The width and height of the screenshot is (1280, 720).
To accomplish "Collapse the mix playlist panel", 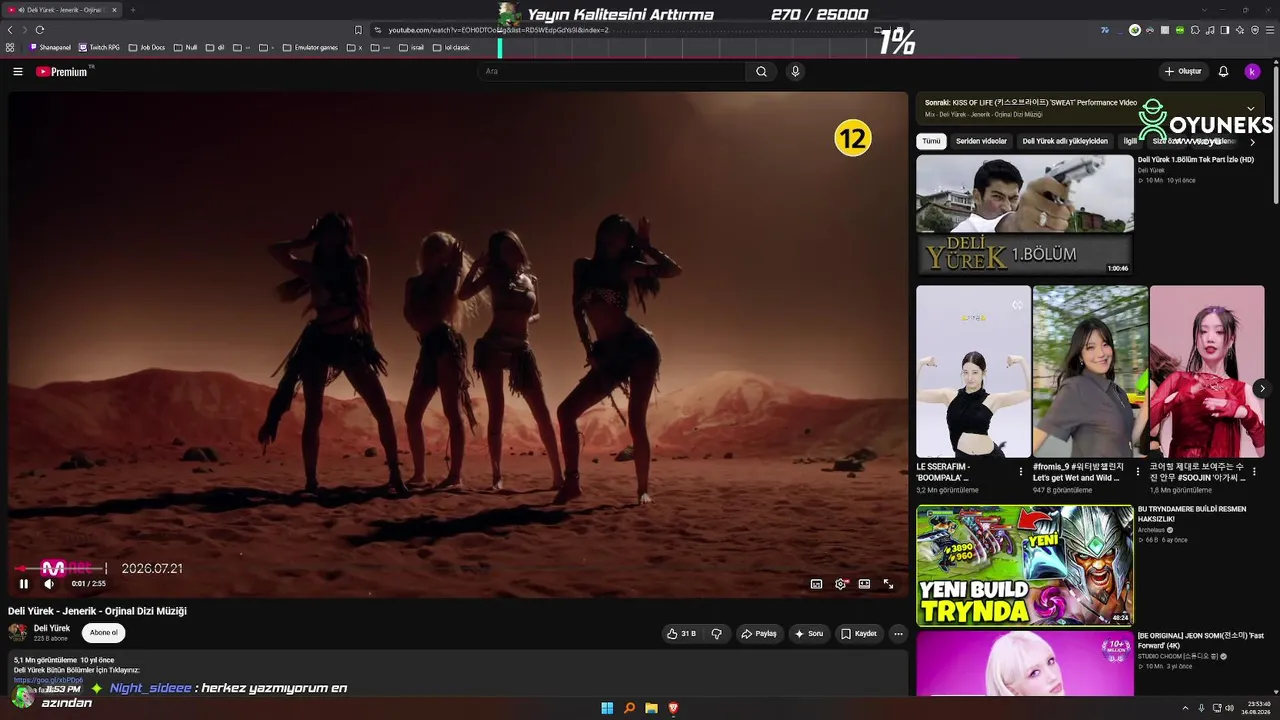I will [x=1250, y=108].
